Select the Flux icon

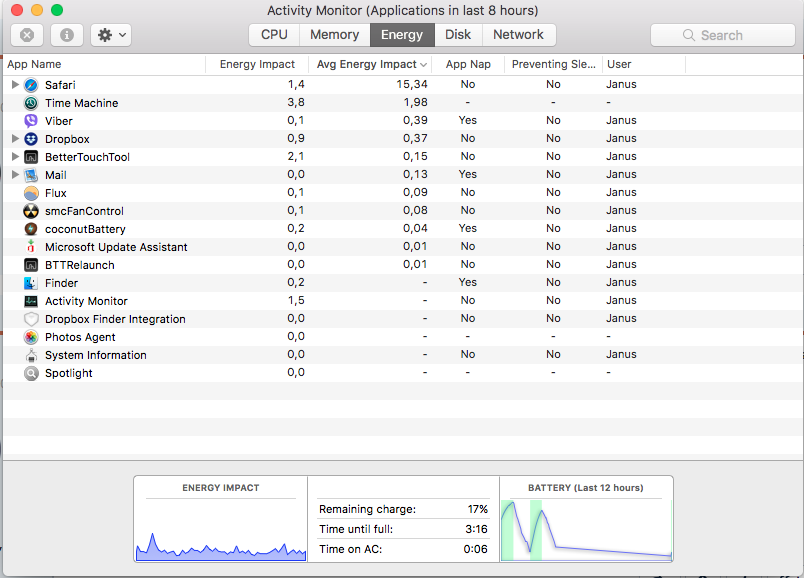[31, 193]
